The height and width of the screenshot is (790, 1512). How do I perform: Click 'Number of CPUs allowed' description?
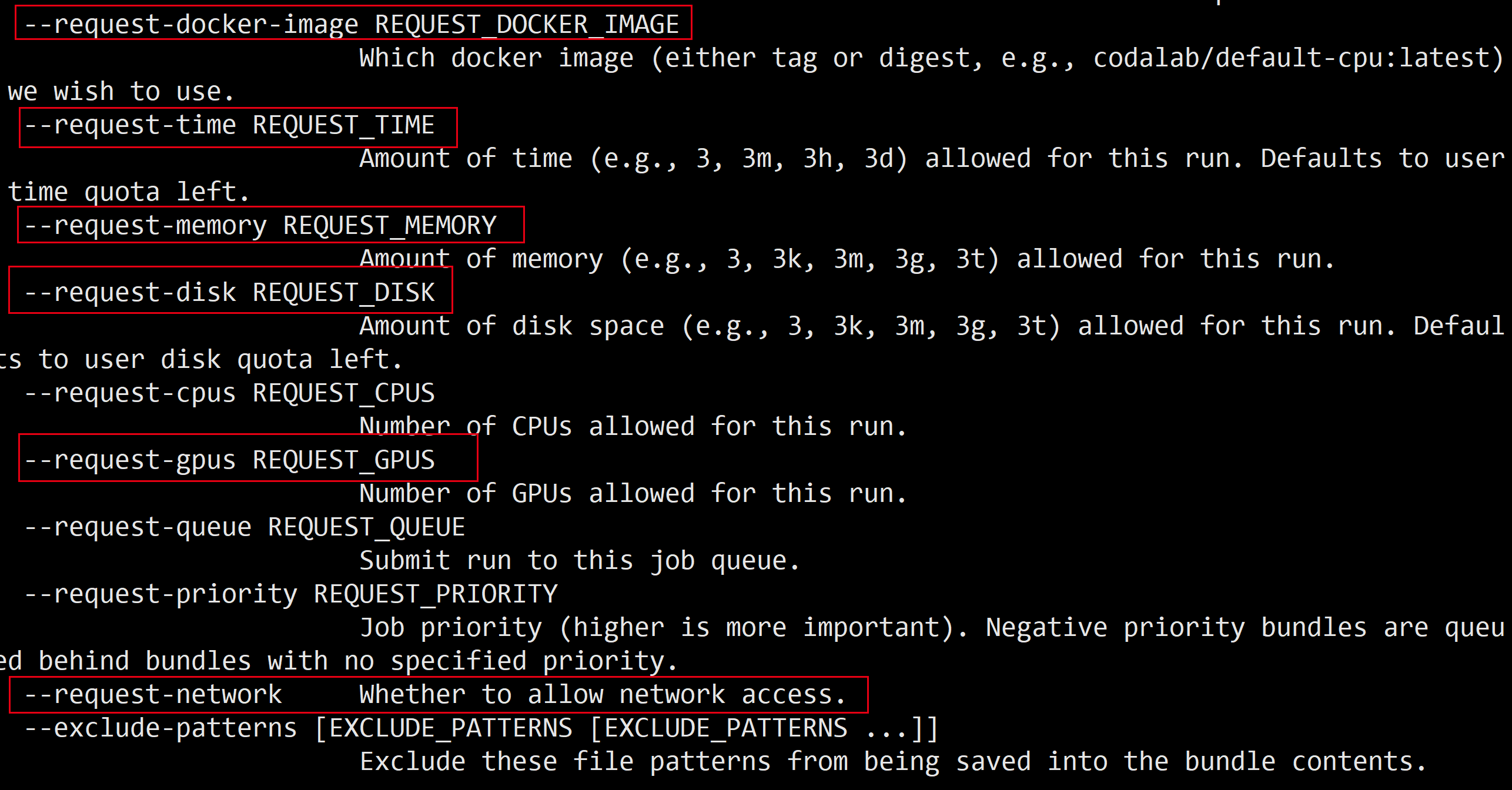pos(633,427)
